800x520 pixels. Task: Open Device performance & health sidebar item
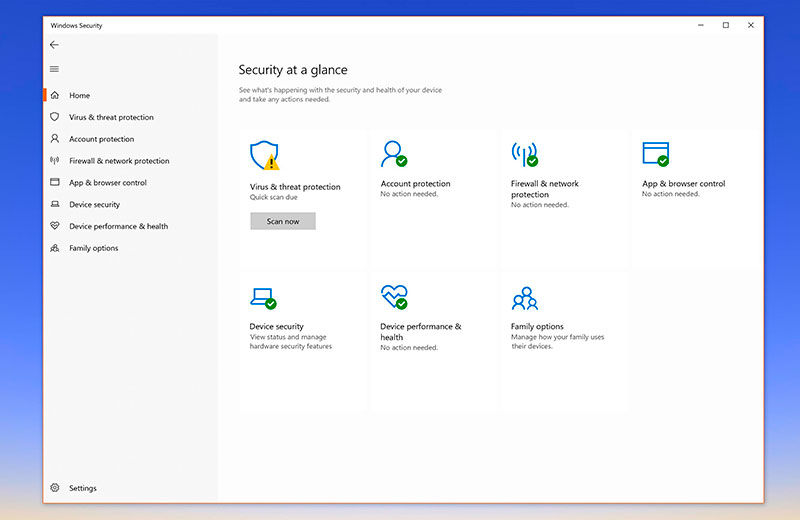click(117, 226)
